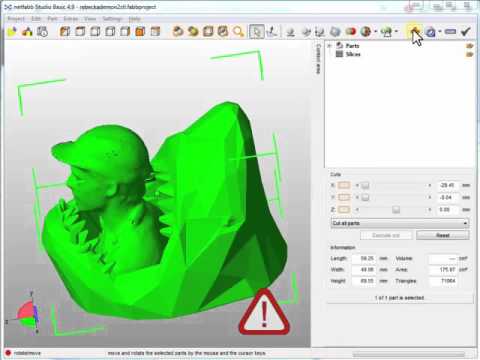The image size is (480, 360).
Task: Click the red status bar icon
Action: point(8,353)
